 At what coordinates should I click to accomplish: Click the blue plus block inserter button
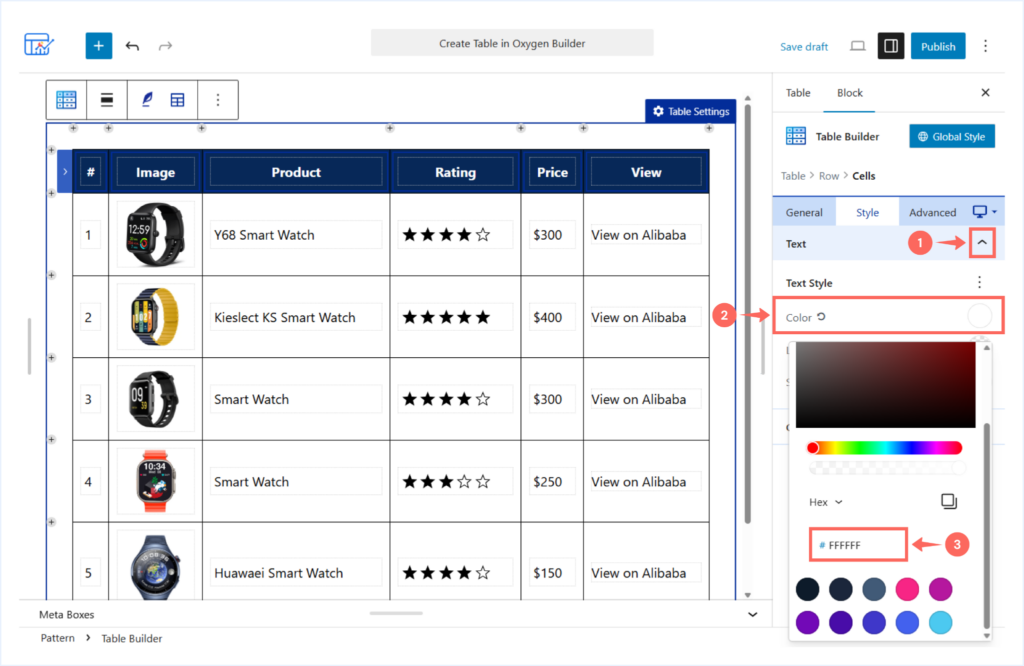tap(99, 46)
